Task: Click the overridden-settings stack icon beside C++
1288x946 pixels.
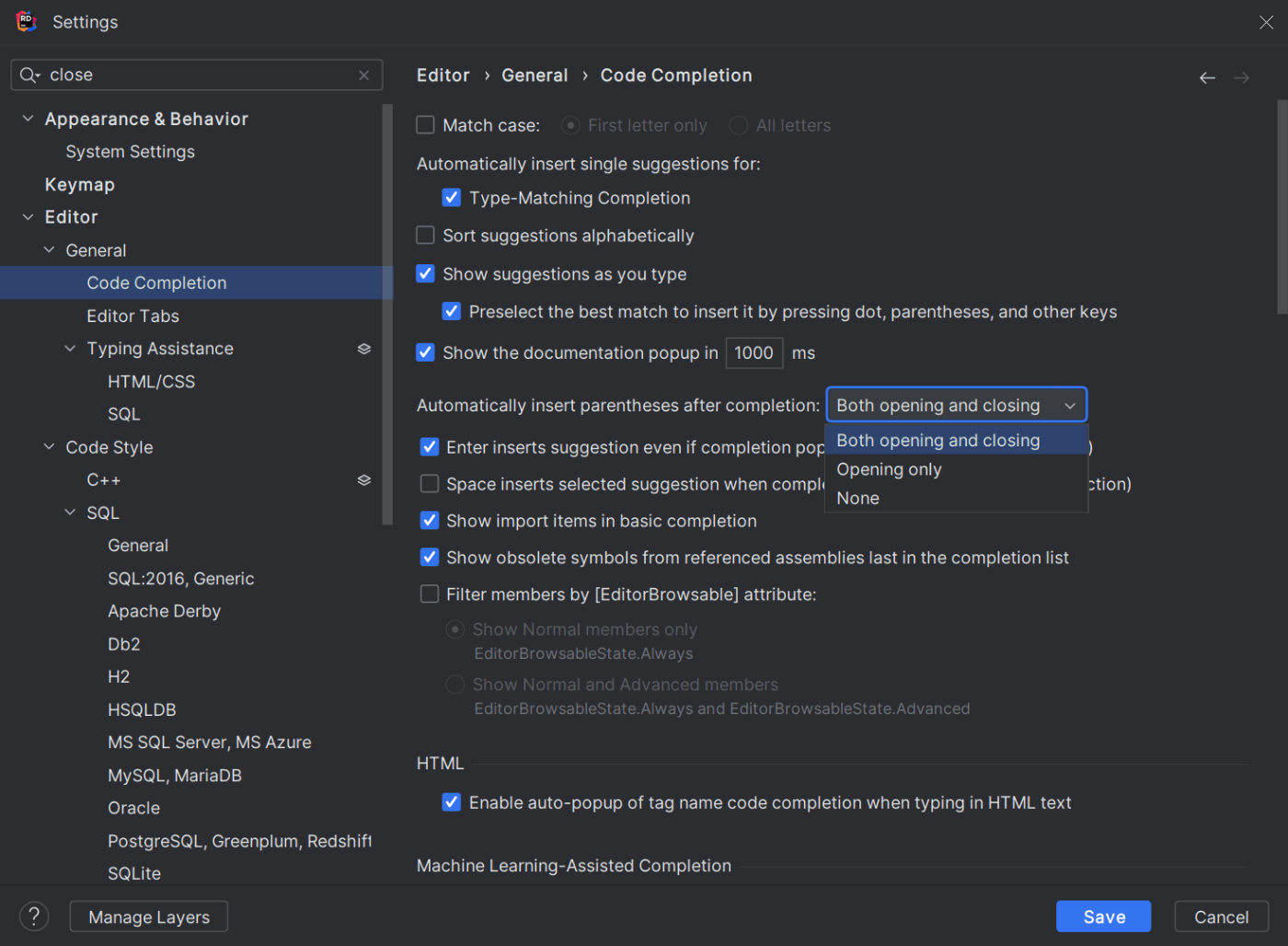Action: click(363, 479)
